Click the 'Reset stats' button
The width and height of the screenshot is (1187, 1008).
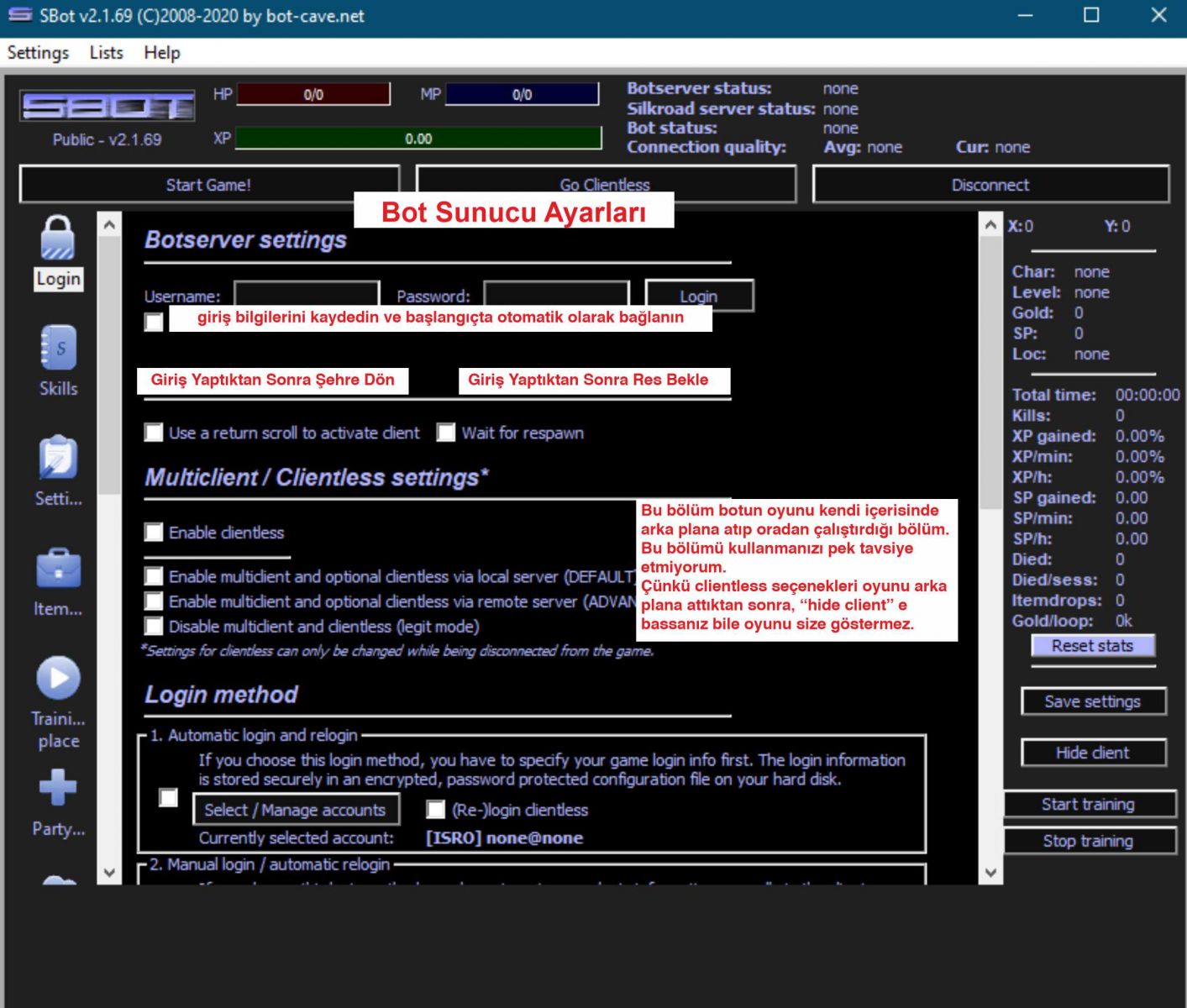point(1093,646)
